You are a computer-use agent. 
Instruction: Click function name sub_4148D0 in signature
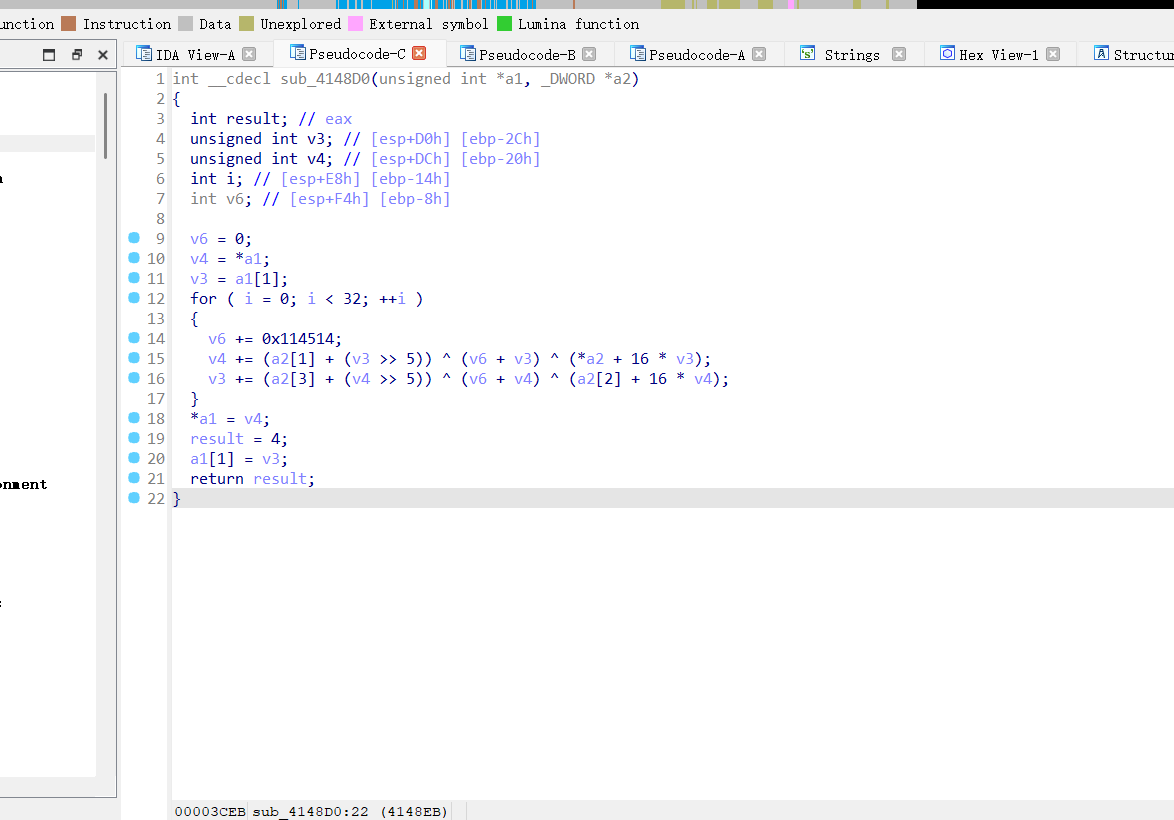(325, 79)
